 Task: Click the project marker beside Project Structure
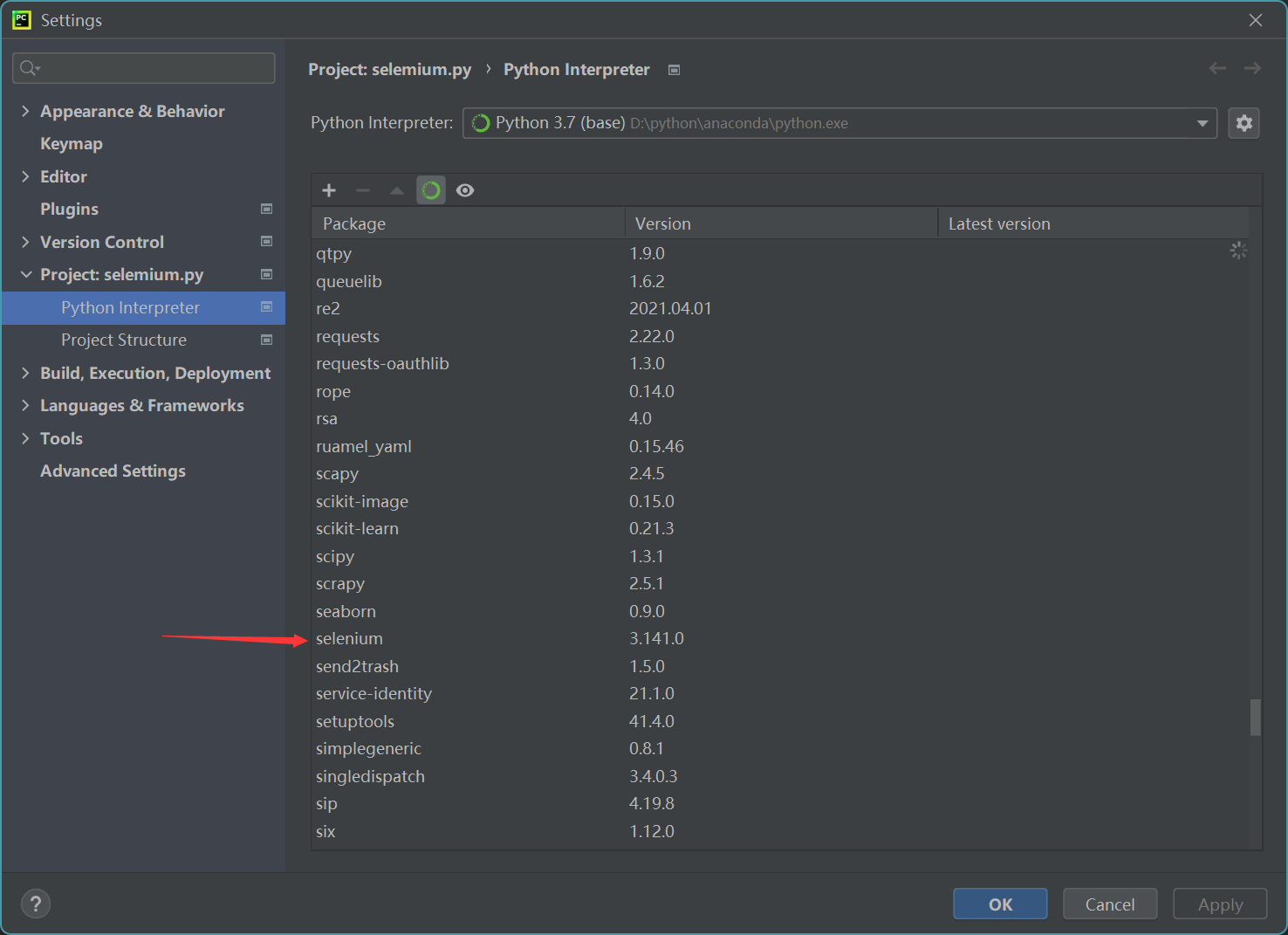(x=267, y=340)
